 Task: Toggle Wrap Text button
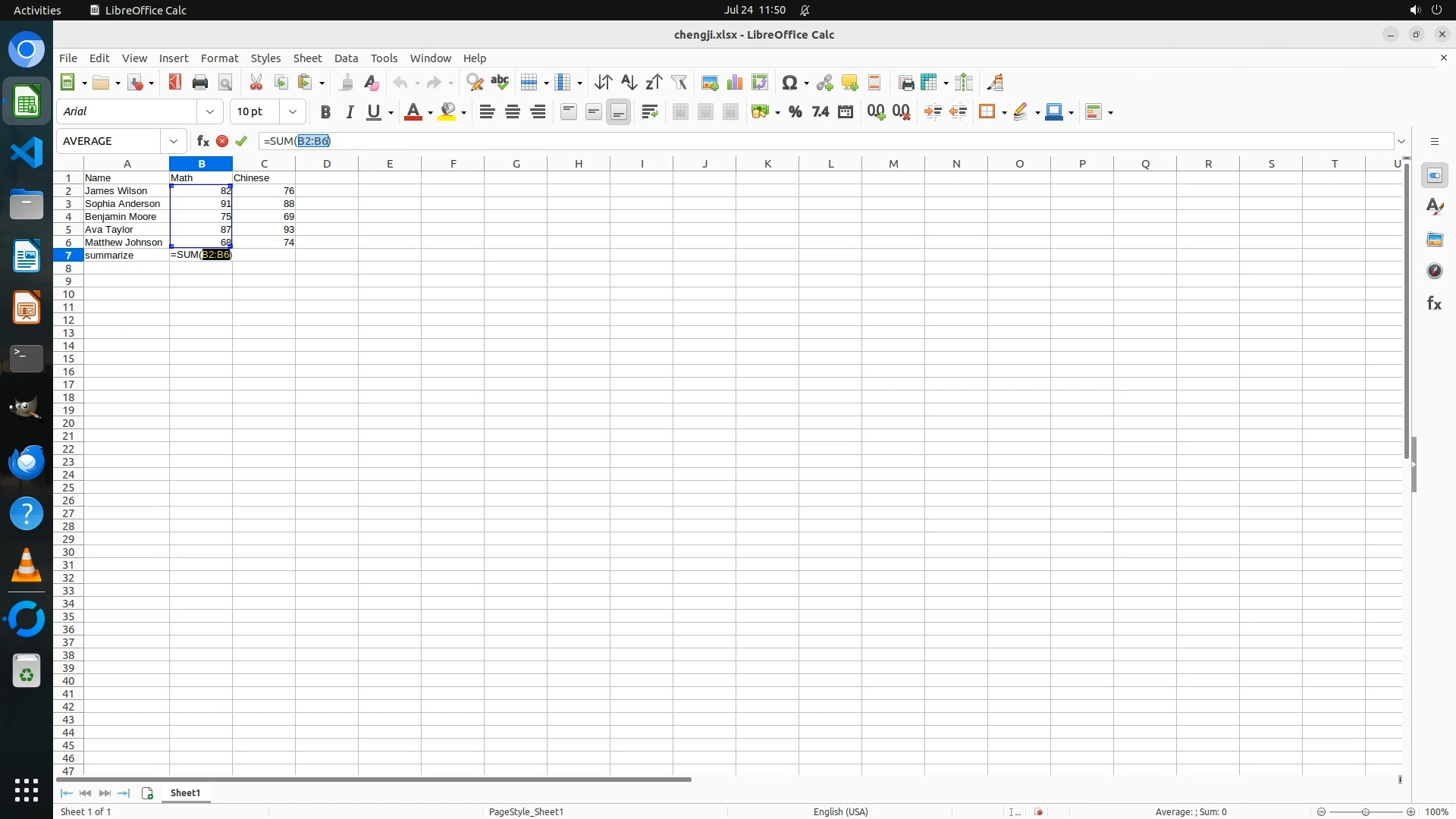coord(650,112)
